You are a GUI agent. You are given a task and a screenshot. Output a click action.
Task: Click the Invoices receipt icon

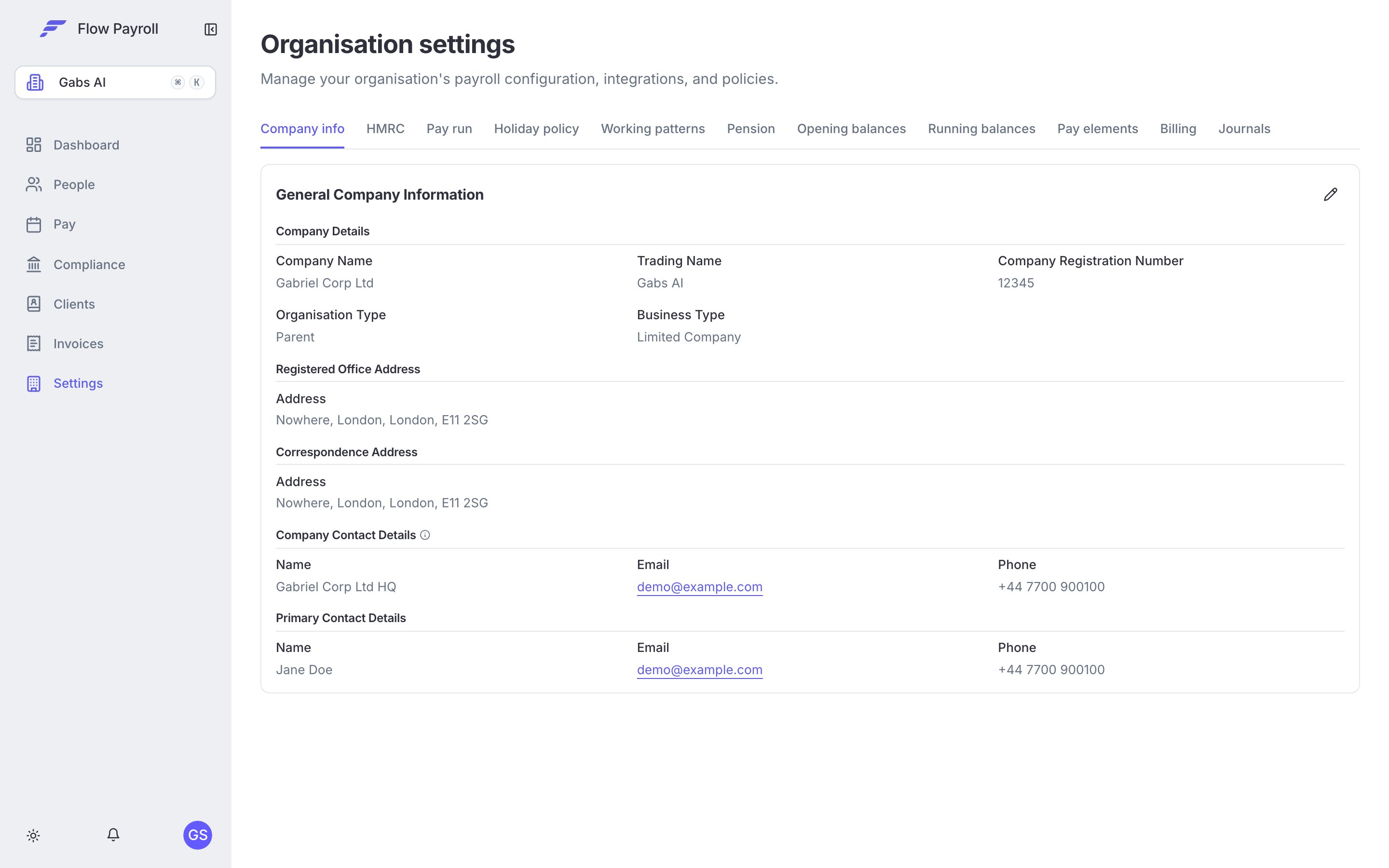34,343
